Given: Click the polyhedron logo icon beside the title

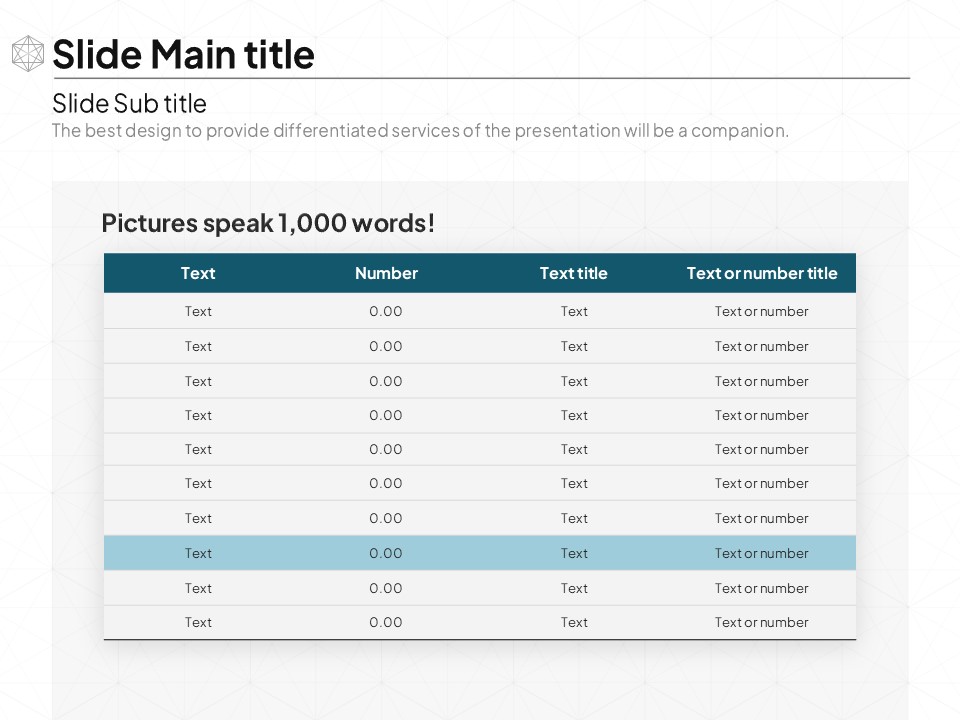Looking at the screenshot, I should pyautogui.click(x=28, y=54).
